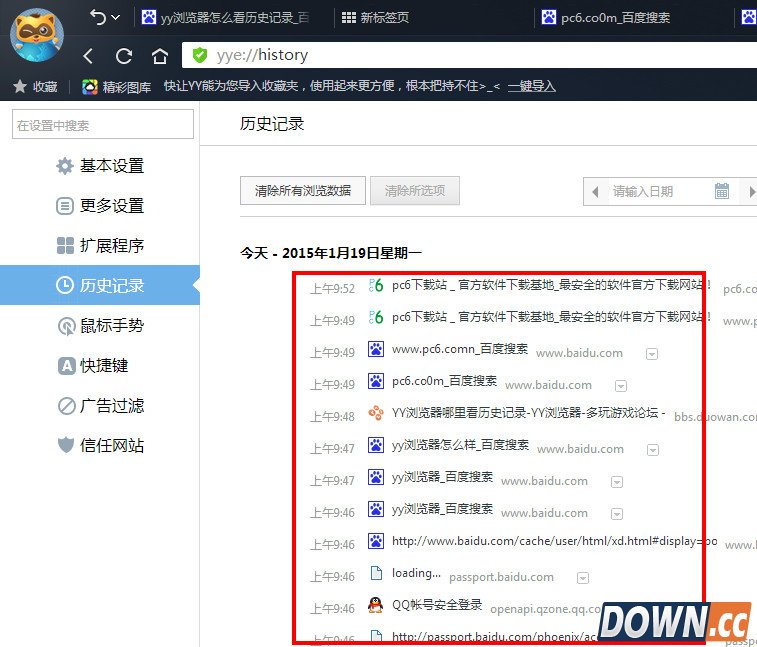Open 信任网站 in the sidebar
The height and width of the screenshot is (647, 757).
(x=100, y=445)
